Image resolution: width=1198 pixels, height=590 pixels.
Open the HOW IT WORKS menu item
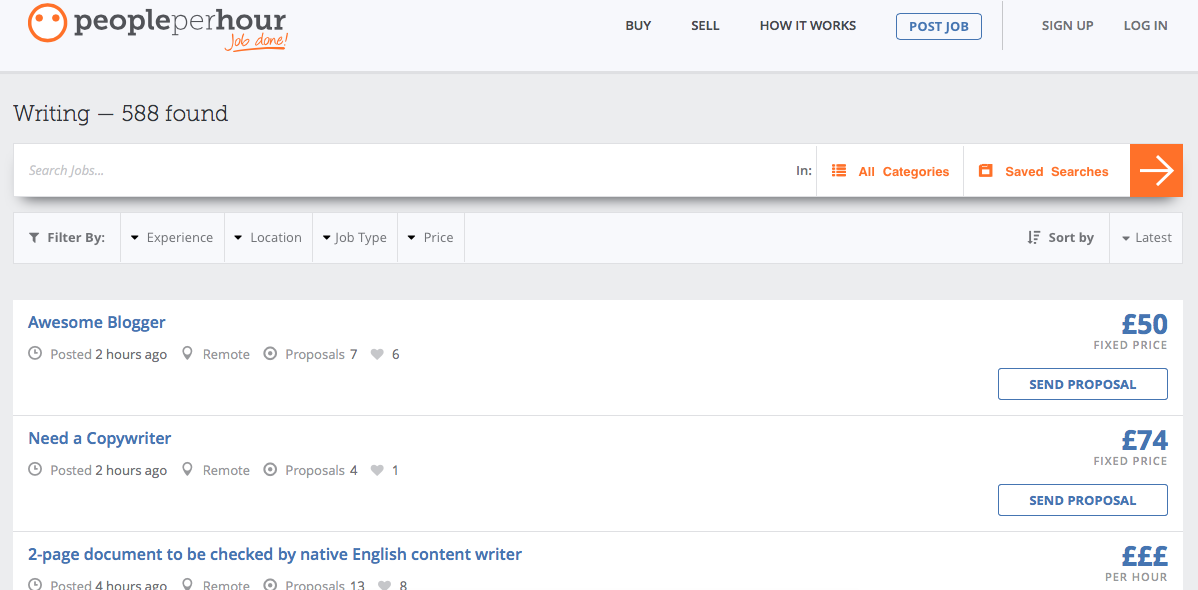tap(807, 25)
